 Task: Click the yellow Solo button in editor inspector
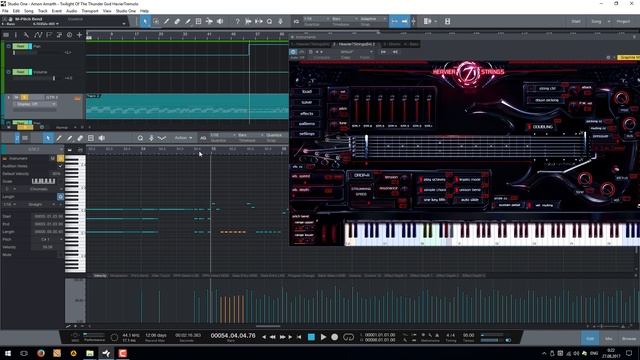point(60,158)
